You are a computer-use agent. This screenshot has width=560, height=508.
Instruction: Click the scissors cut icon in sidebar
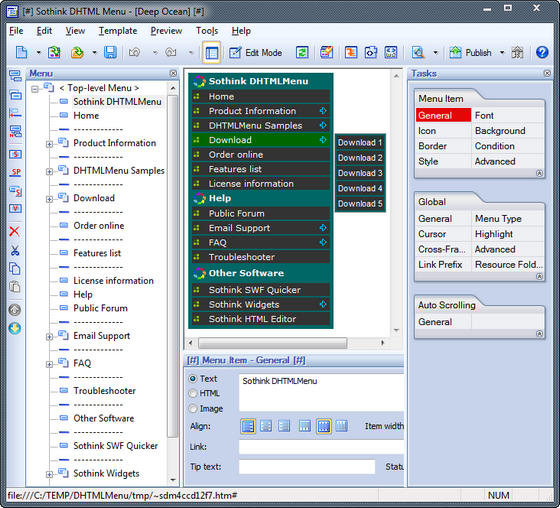15,250
